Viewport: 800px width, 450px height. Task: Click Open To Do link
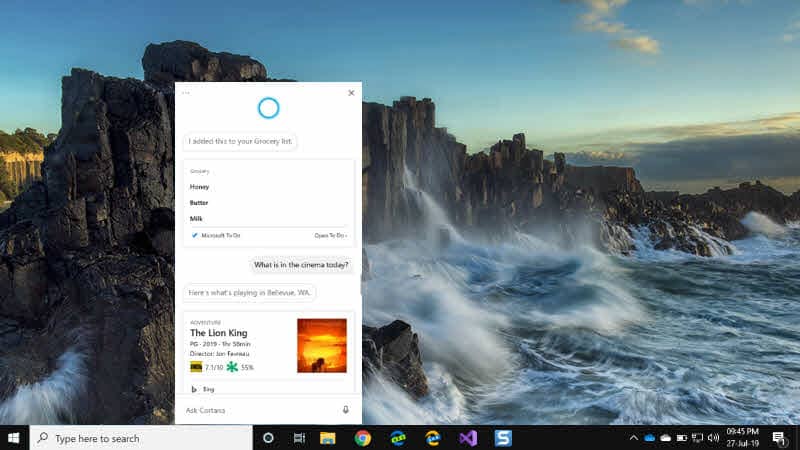click(x=330, y=235)
